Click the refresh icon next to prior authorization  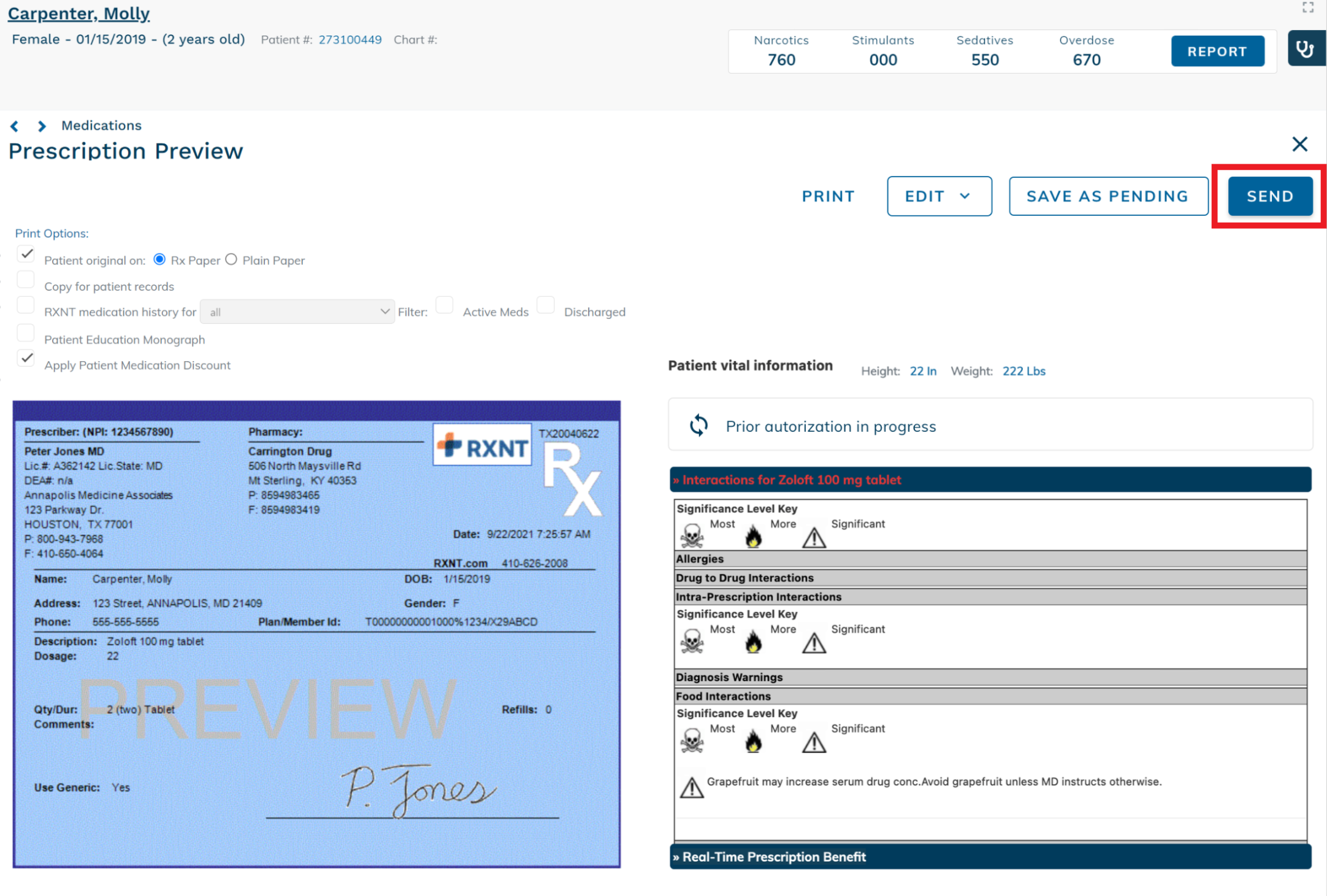click(x=698, y=426)
